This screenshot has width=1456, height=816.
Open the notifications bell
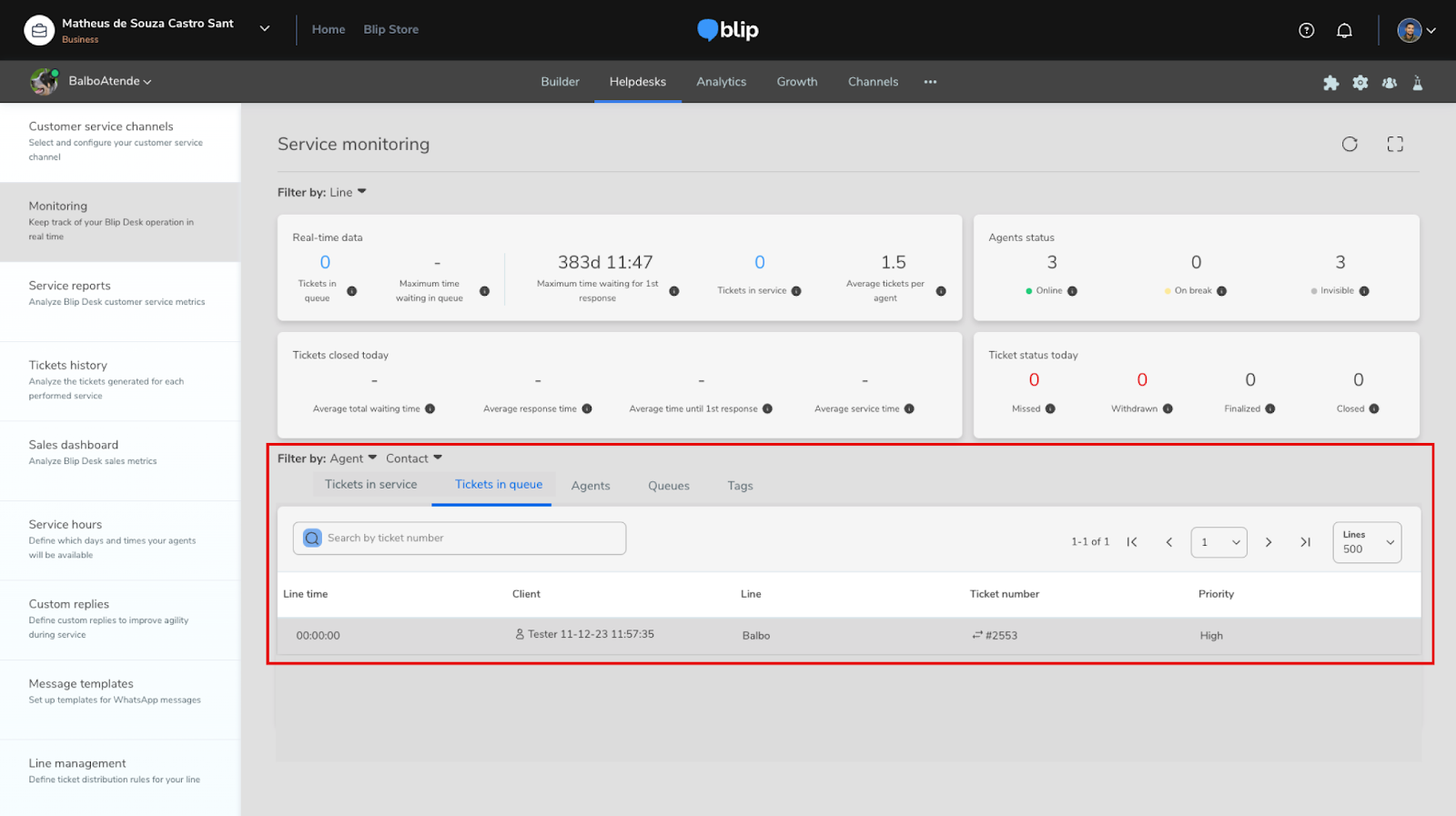tap(1344, 30)
